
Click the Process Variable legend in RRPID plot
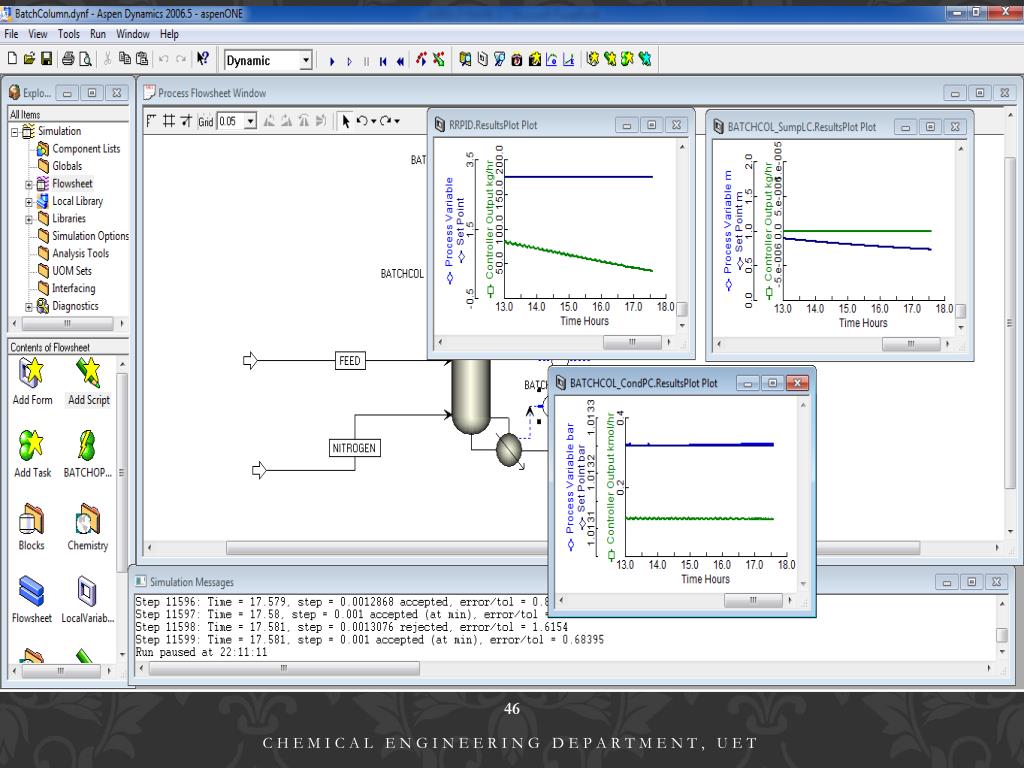click(449, 229)
